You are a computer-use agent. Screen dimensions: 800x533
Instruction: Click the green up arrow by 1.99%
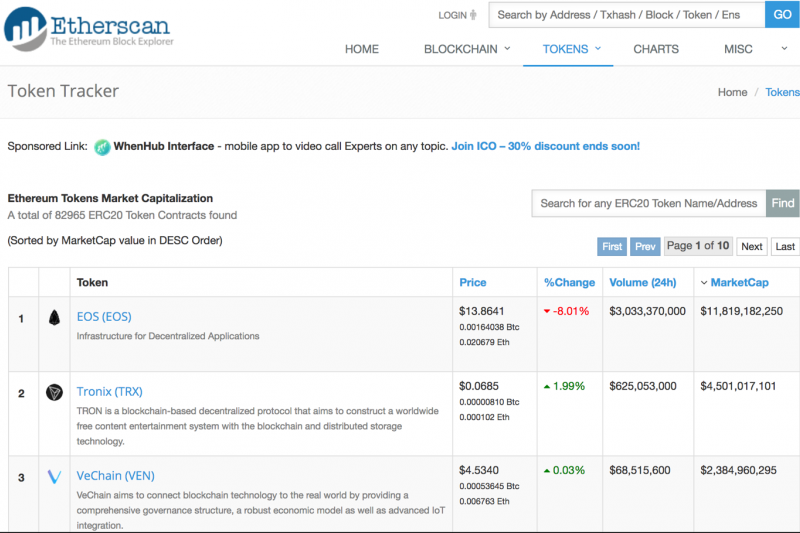pyautogui.click(x=547, y=387)
